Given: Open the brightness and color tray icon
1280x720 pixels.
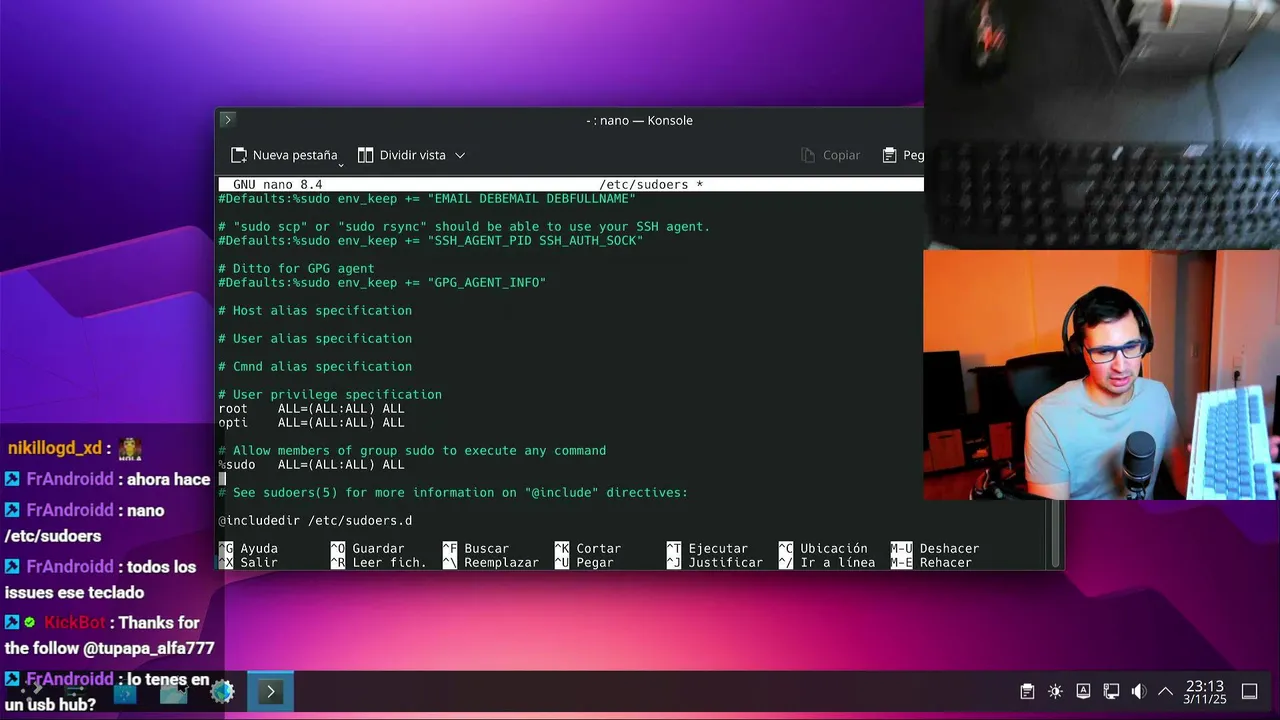Looking at the screenshot, I should 1055,691.
